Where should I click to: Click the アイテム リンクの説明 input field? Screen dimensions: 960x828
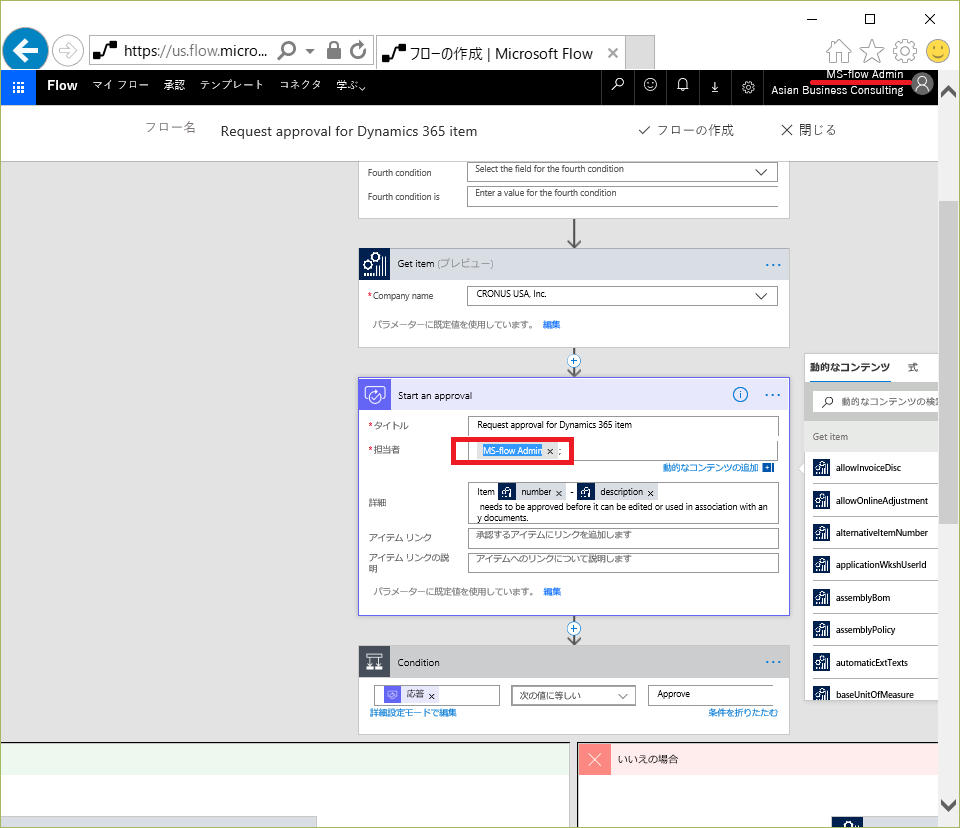tap(623, 562)
